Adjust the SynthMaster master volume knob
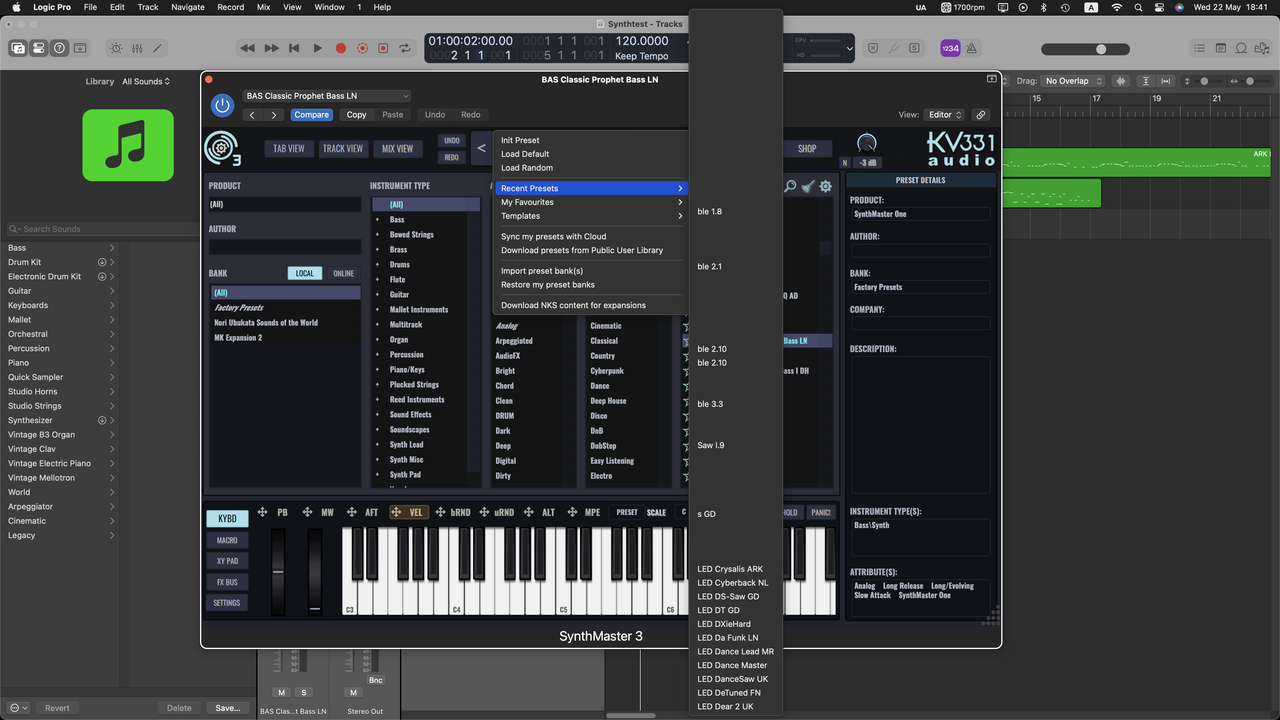 (x=867, y=144)
